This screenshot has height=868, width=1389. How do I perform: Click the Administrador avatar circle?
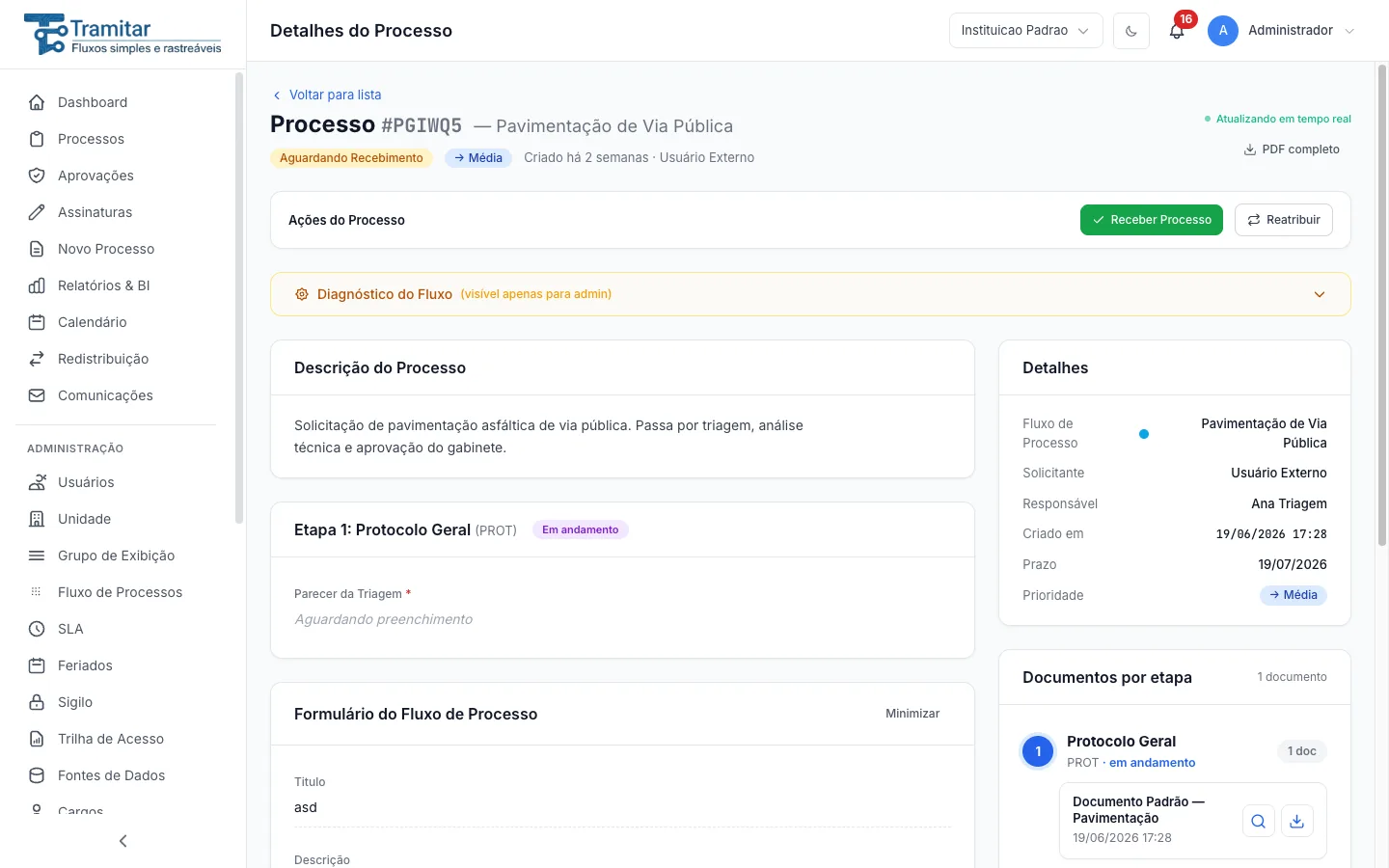(1223, 31)
